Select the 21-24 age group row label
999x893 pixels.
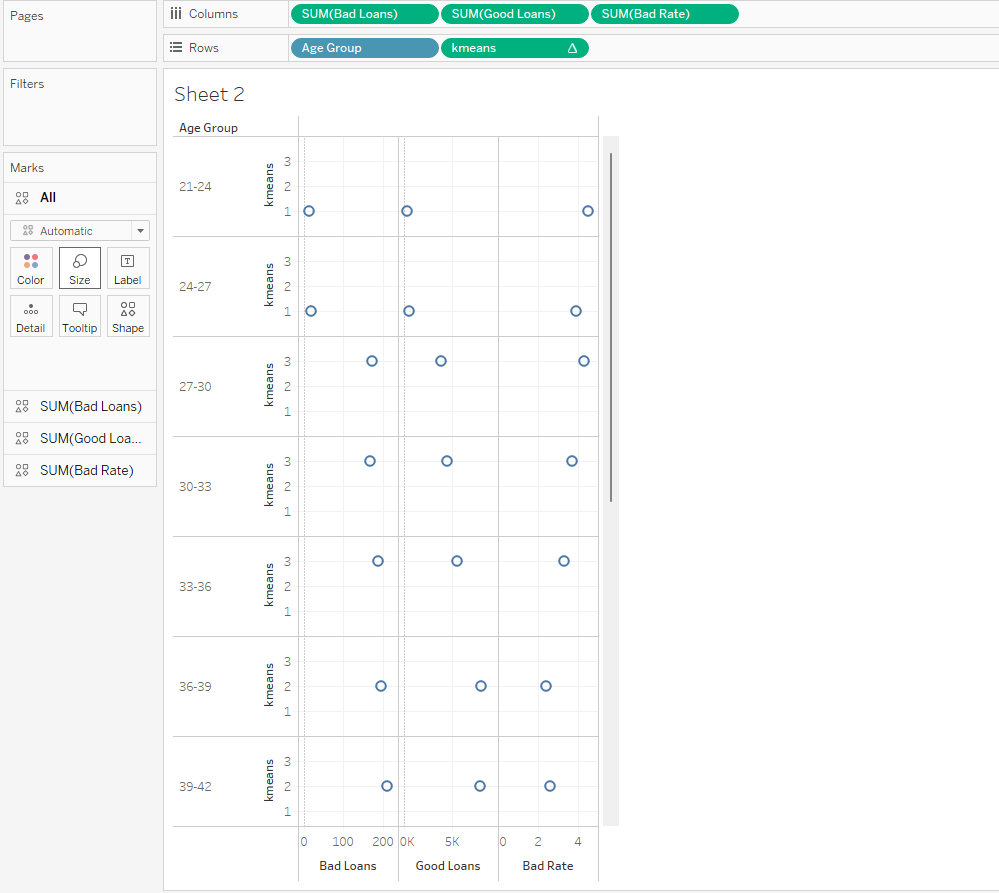click(x=195, y=187)
